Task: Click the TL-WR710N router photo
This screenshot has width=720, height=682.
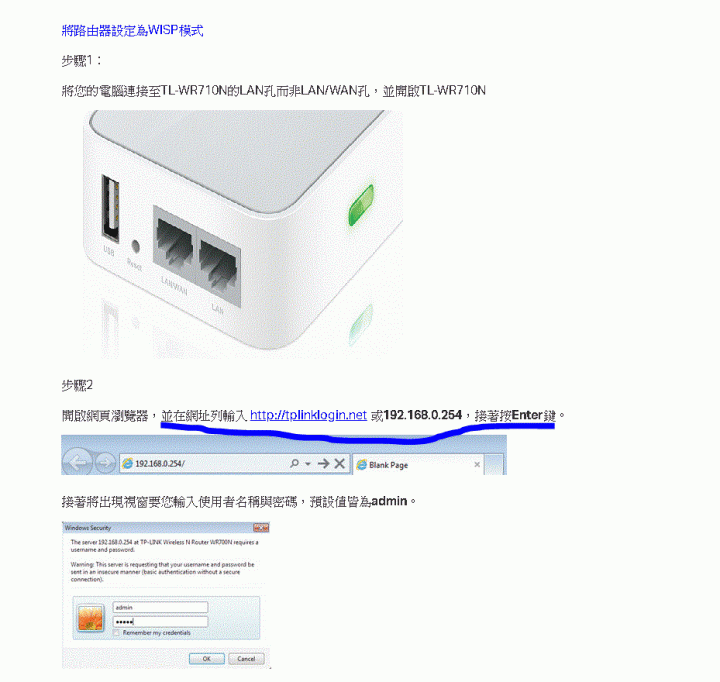Action: coord(243,233)
